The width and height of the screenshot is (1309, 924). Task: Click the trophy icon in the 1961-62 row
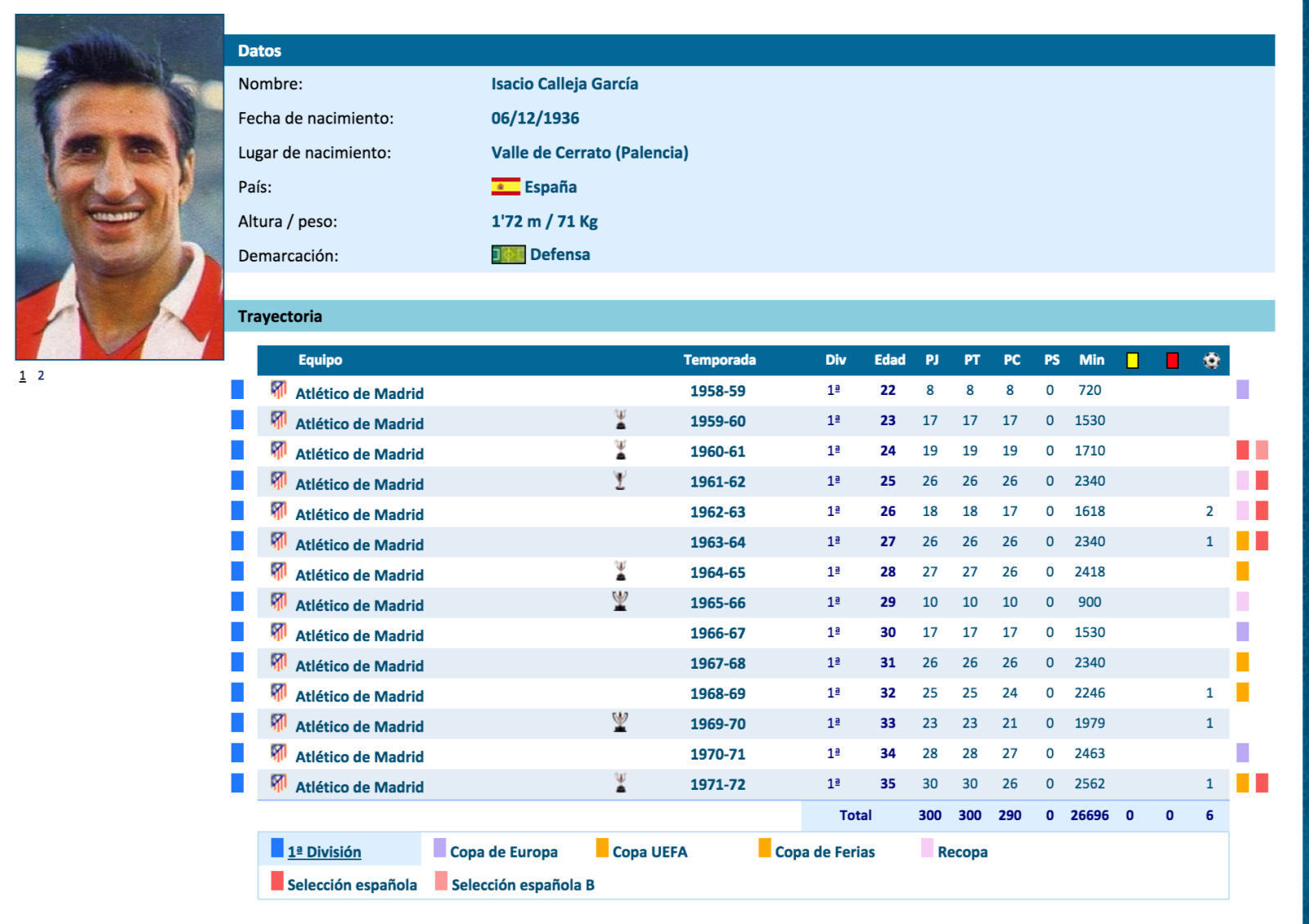pos(620,481)
